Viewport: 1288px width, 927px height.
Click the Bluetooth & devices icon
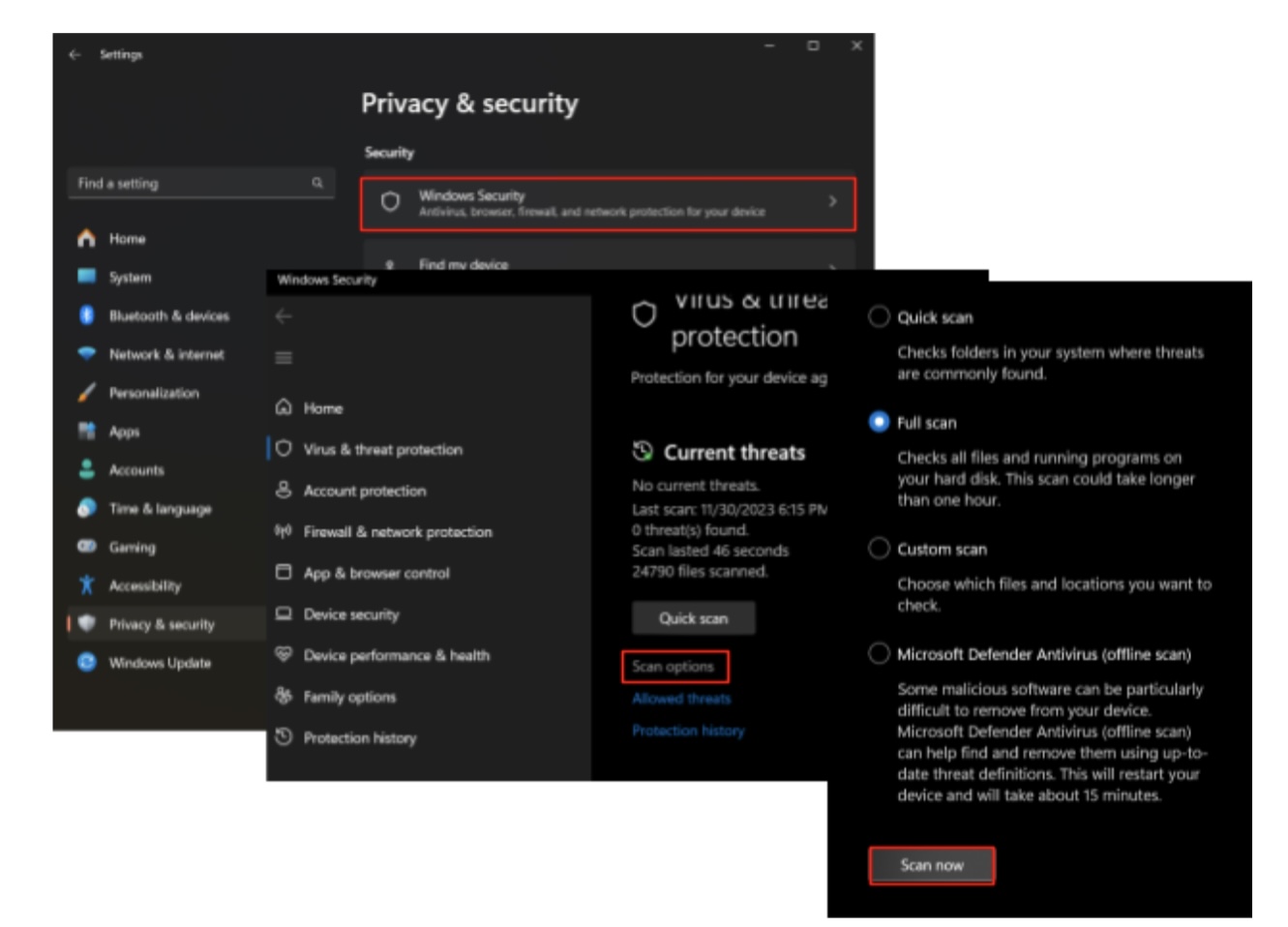(87, 315)
